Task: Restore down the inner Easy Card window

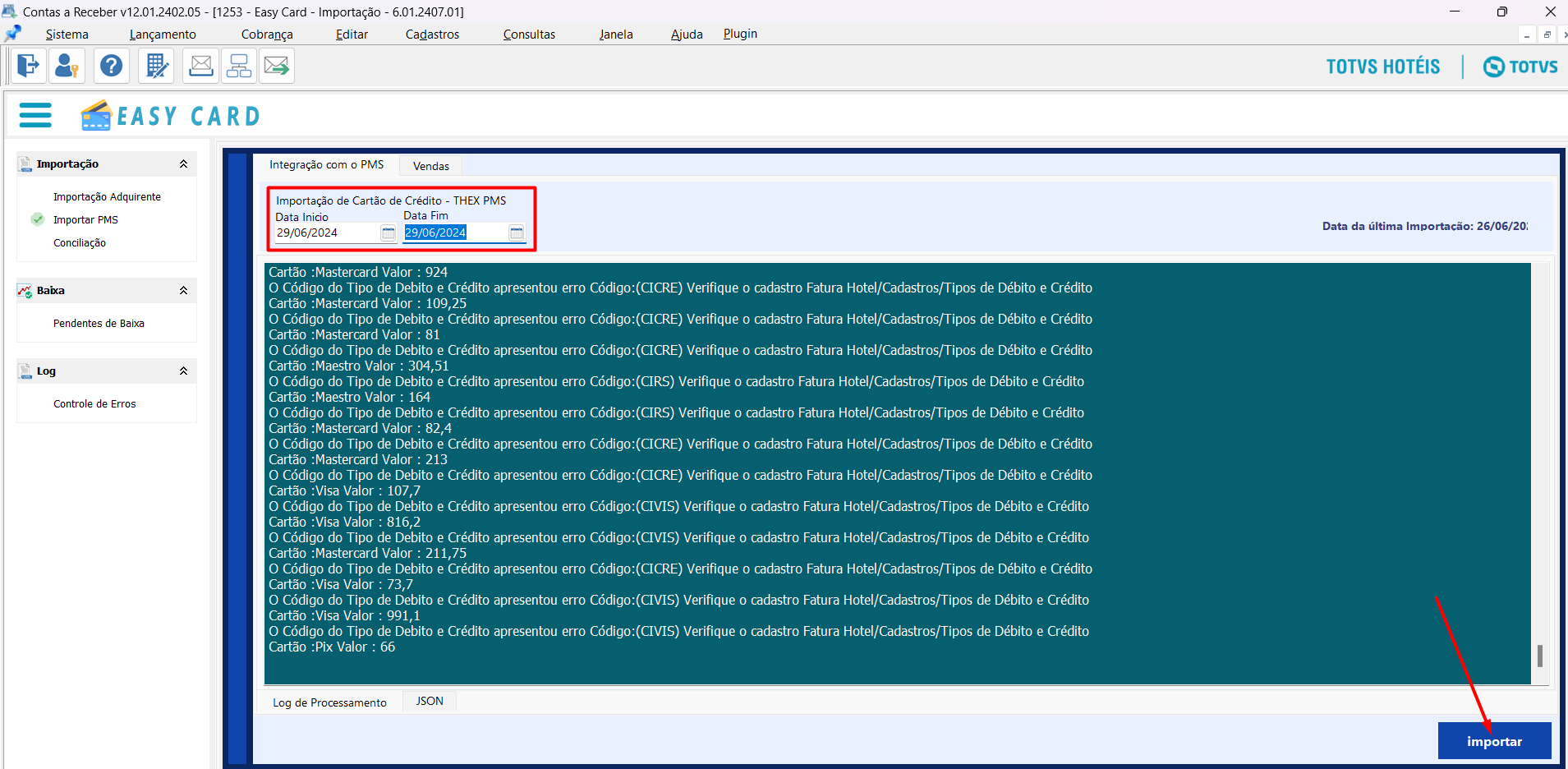Action: tap(1547, 35)
